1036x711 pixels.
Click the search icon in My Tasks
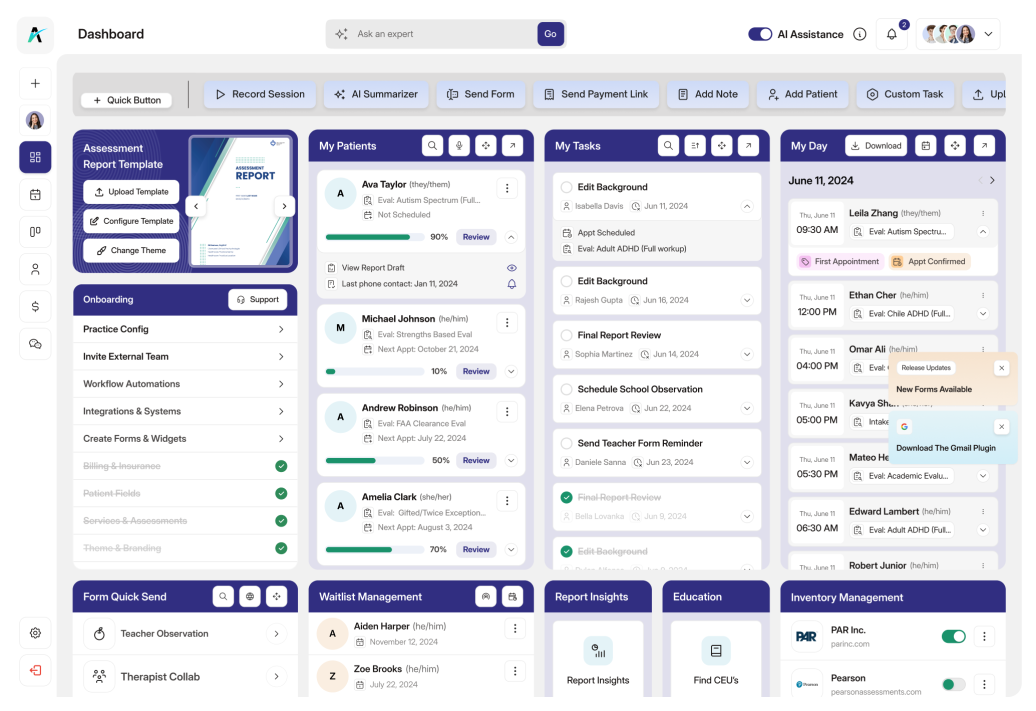tap(668, 146)
